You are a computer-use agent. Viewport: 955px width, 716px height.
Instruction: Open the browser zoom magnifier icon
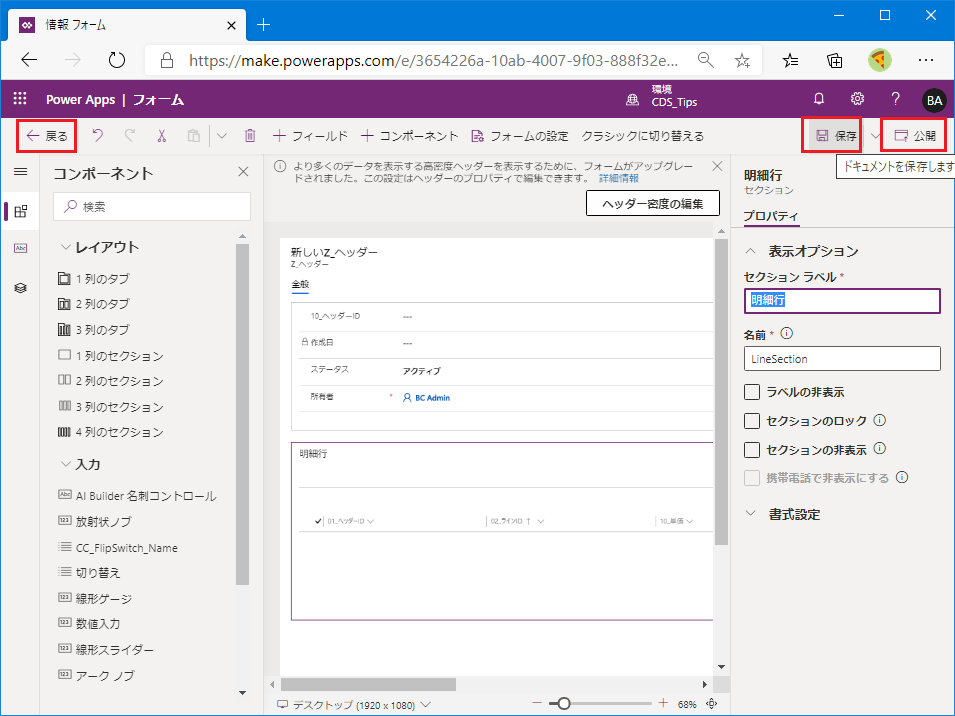[705, 60]
